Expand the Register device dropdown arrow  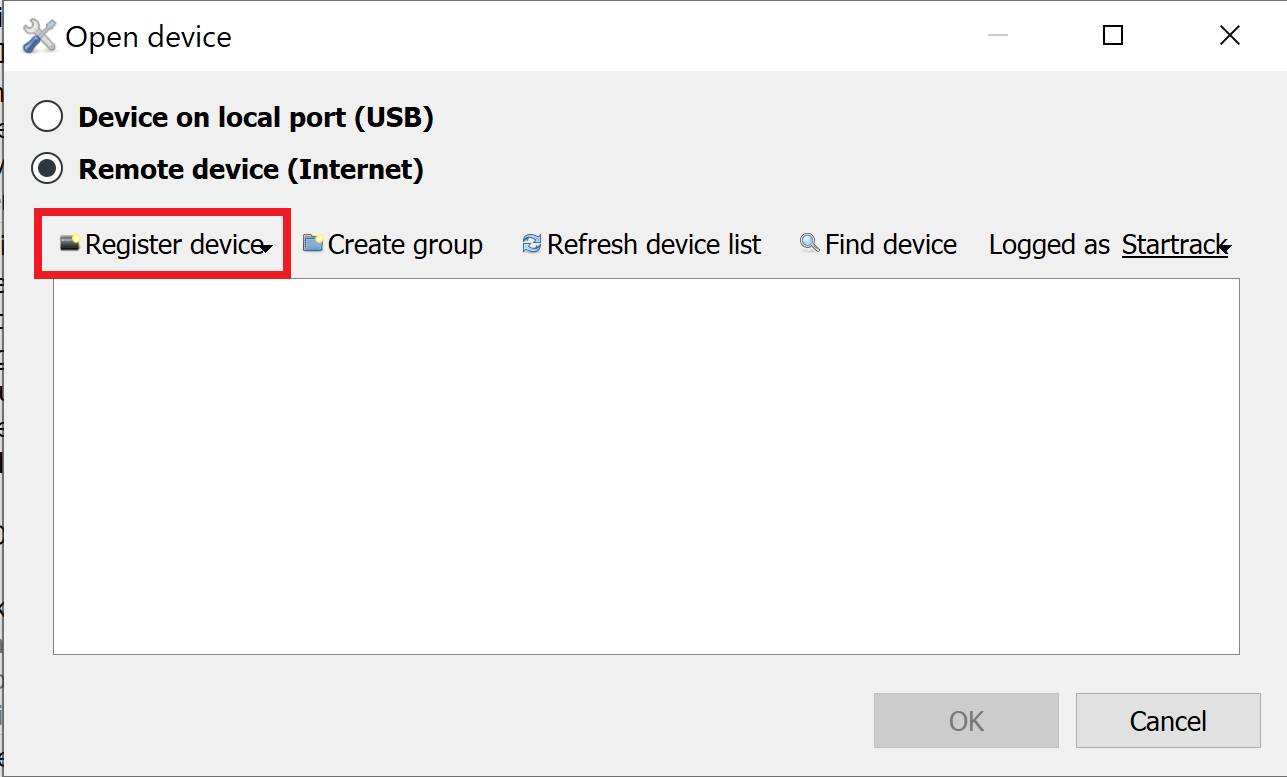pos(266,248)
